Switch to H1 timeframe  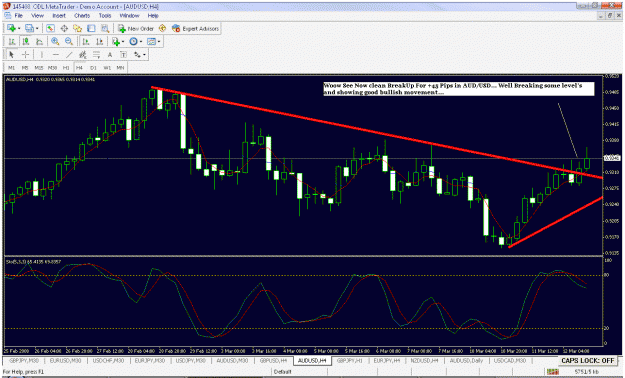click(x=66, y=68)
